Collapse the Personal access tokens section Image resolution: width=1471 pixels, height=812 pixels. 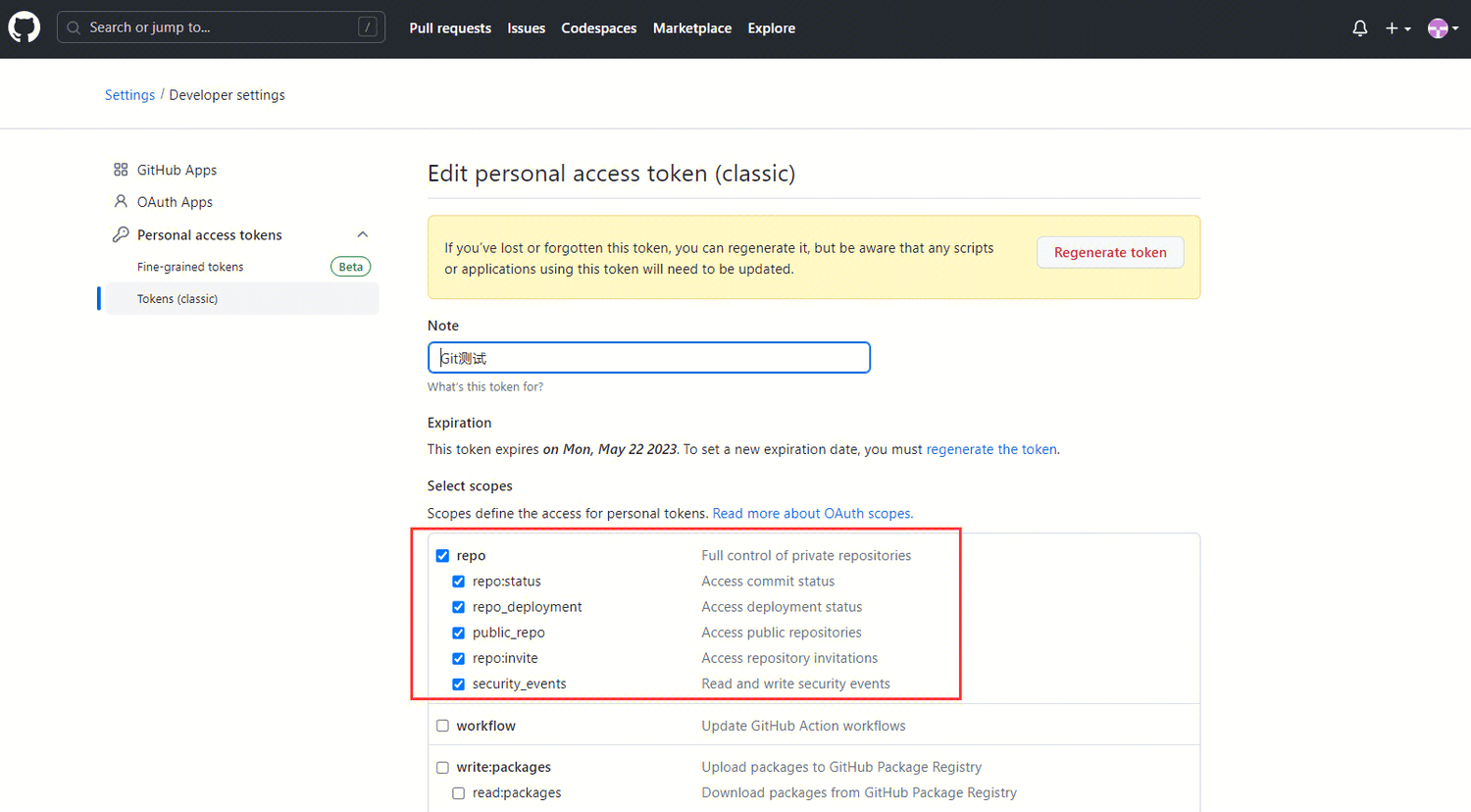point(362,234)
